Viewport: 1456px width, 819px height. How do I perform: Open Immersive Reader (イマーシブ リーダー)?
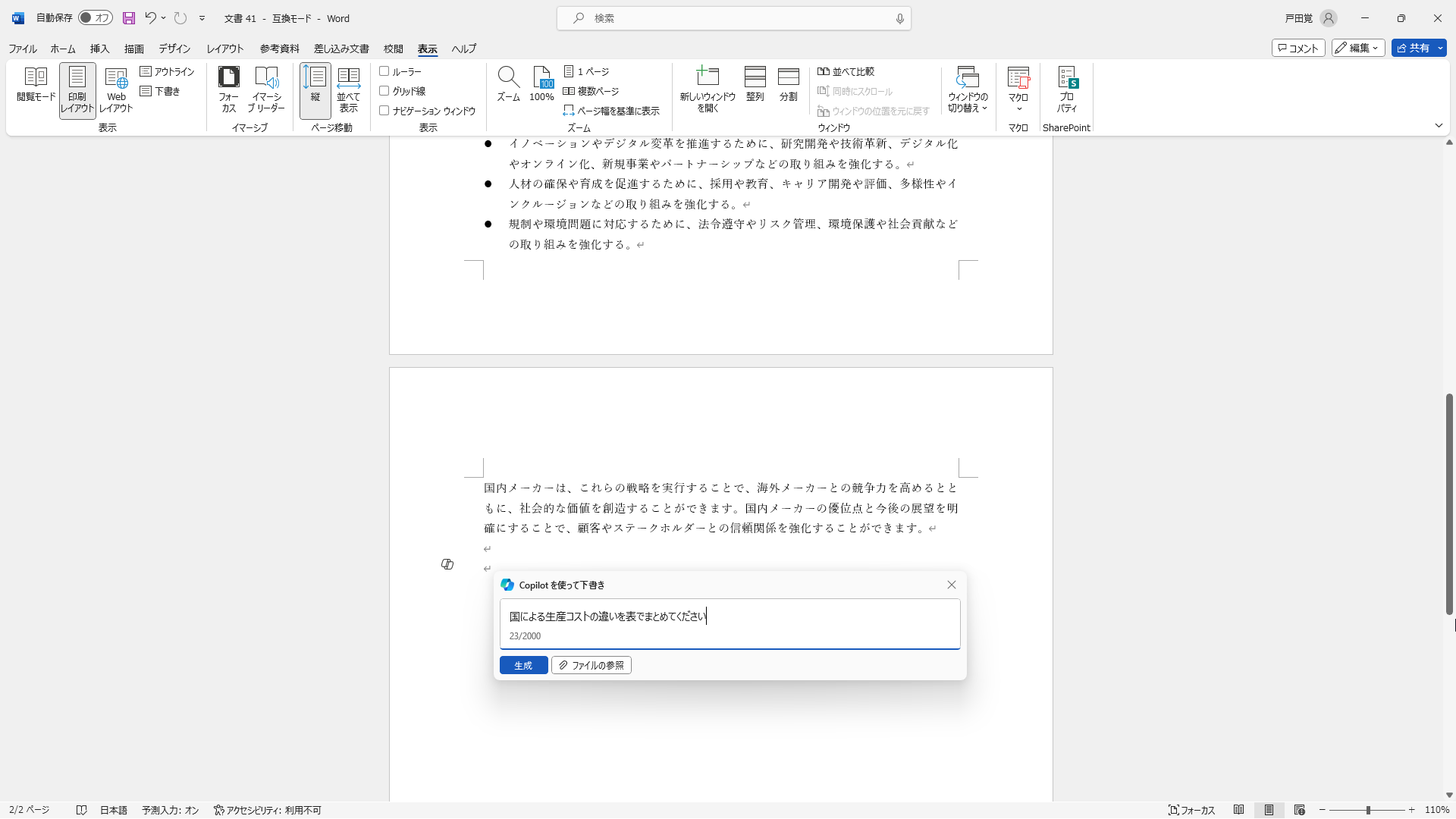pyautogui.click(x=266, y=90)
